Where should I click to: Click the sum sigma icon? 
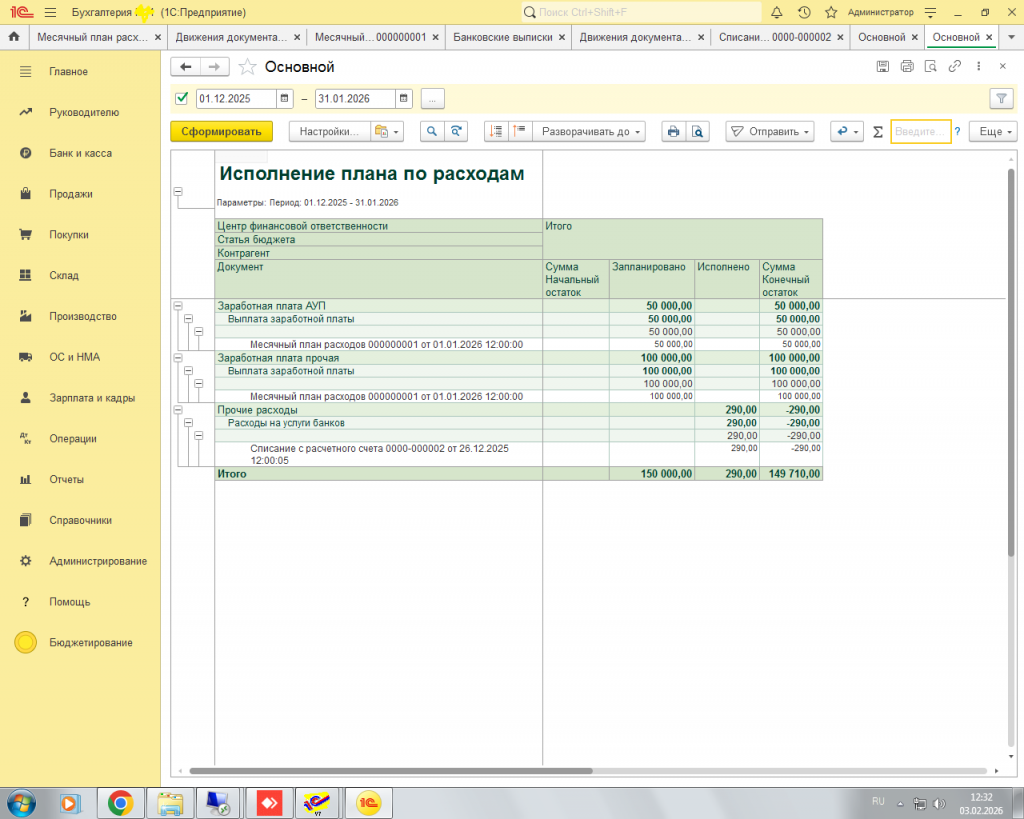click(878, 132)
